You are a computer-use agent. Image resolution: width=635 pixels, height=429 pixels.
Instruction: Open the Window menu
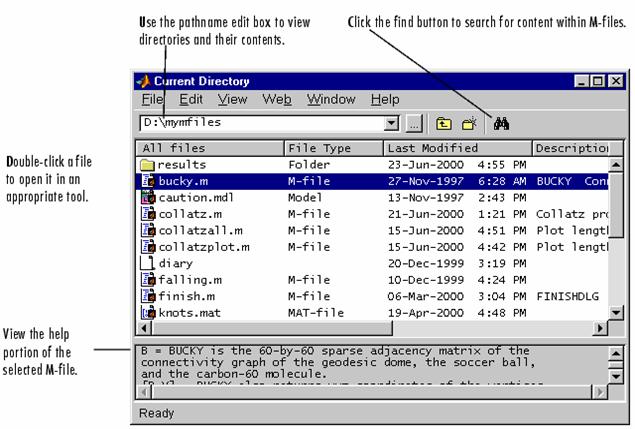(x=330, y=100)
